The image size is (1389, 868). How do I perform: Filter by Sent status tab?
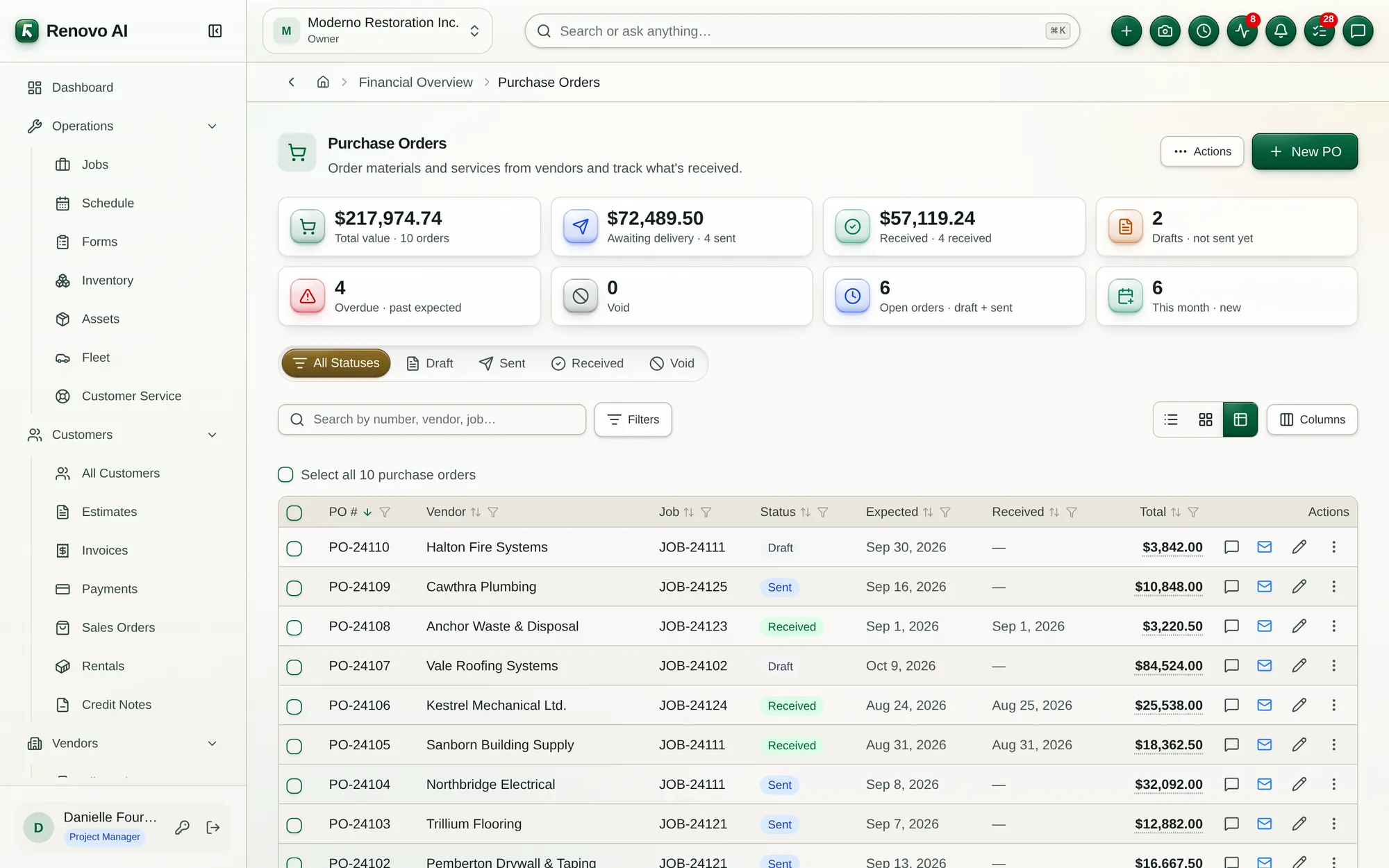tap(502, 363)
